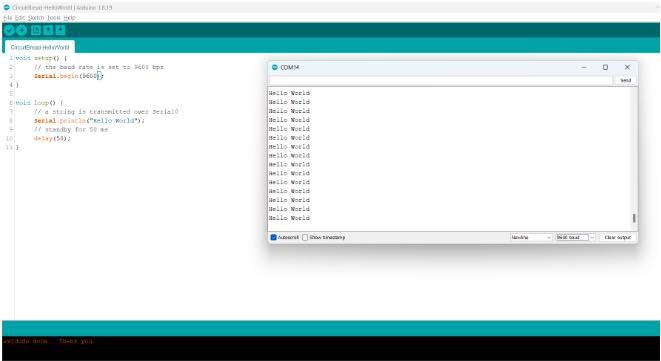Click the serial monitor message input field
Image resolution: width=661 pixels, height=361 pixels.
441,80
